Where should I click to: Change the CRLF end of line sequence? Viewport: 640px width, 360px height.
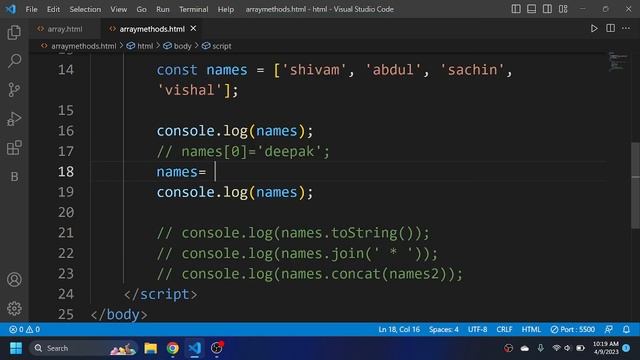(504, 329)
